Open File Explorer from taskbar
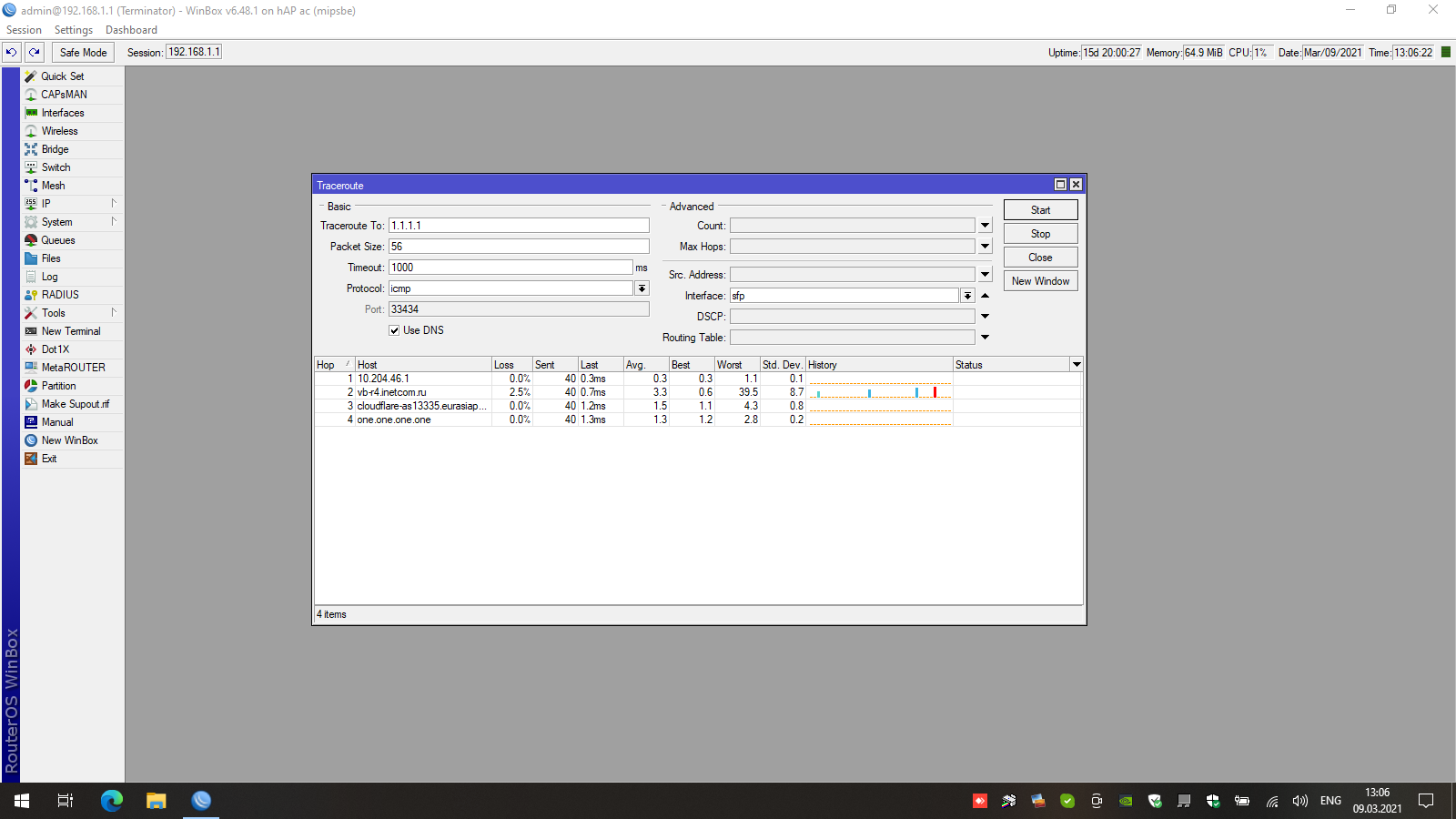 pyautogui.click(x=157, y=801)
